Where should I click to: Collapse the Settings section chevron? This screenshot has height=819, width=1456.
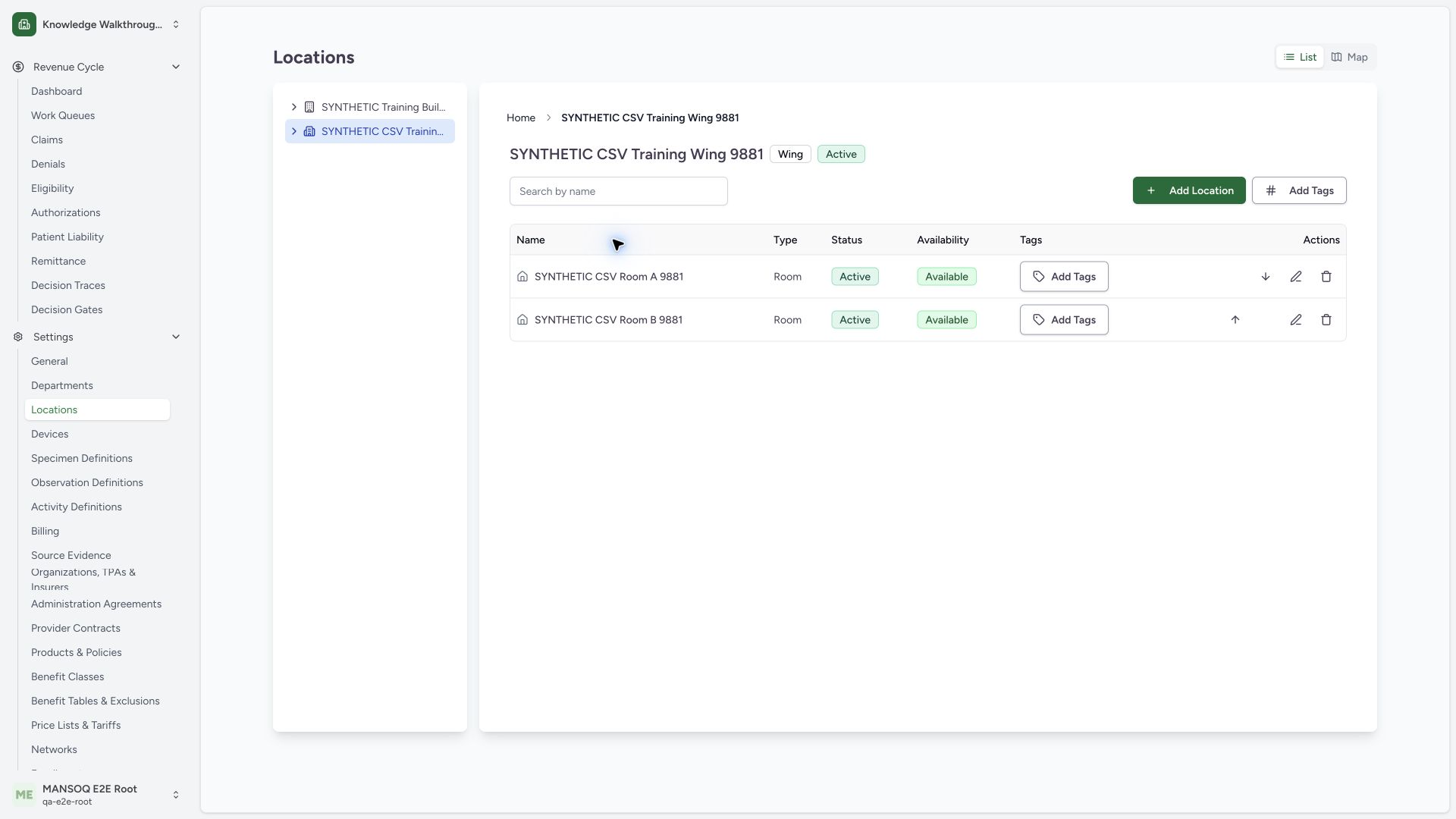176,337
